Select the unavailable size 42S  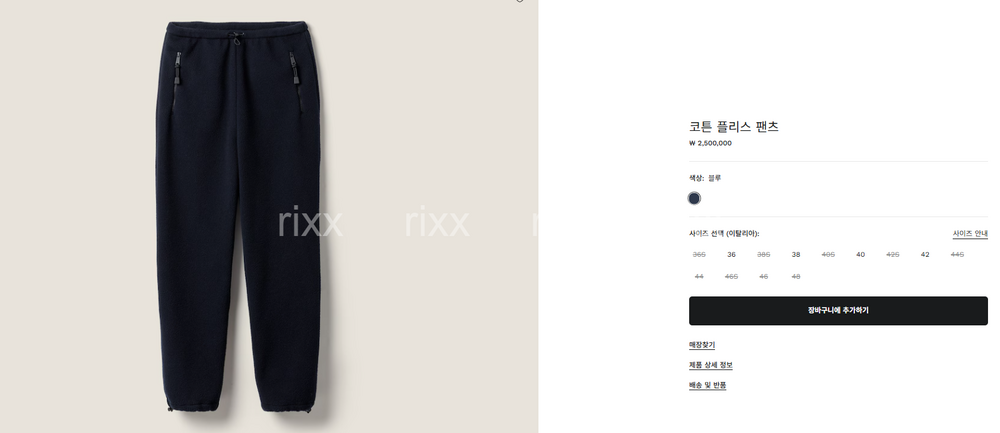pyautogui.click(x=893, y=254)
